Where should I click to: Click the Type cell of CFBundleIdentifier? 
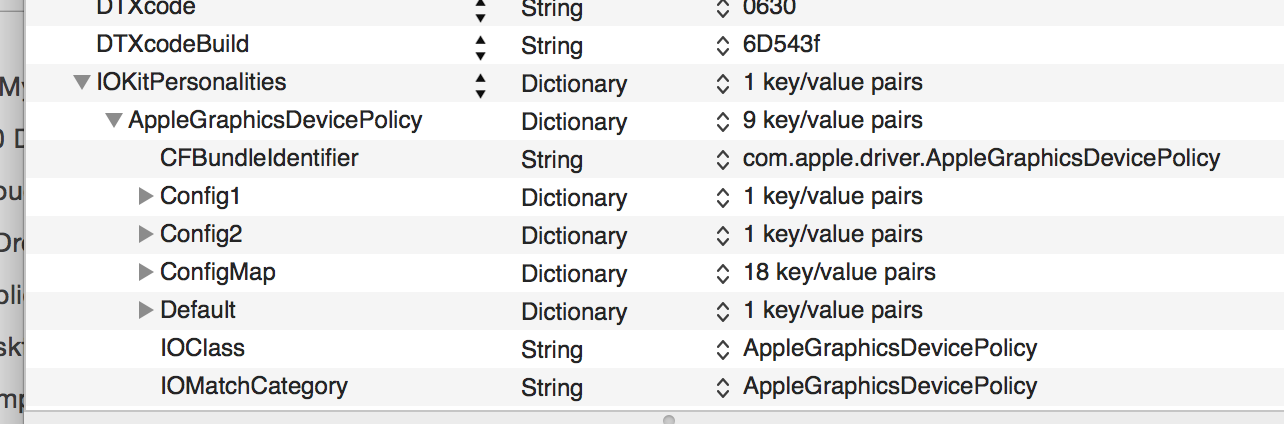552,160
